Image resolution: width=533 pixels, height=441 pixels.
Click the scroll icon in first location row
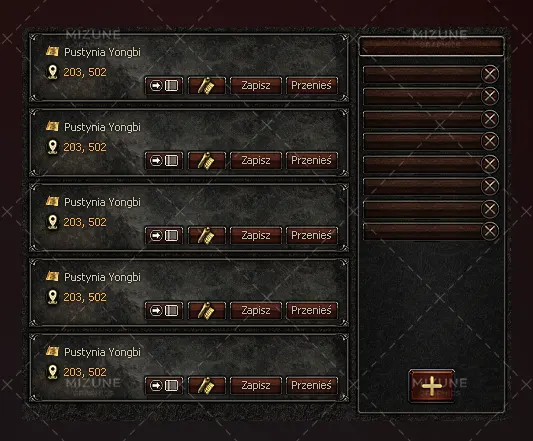point(206,85)
